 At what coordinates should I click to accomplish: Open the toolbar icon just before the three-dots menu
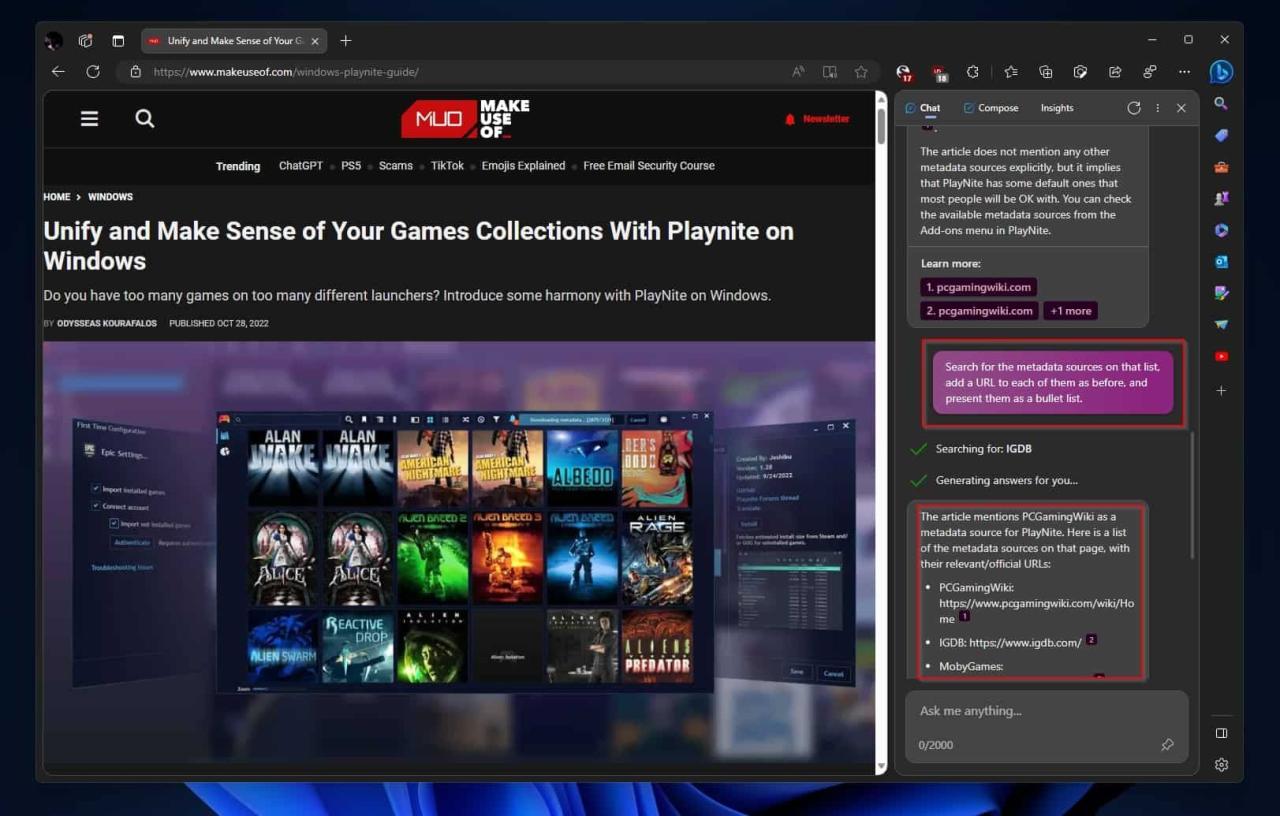pos(1150,72)
